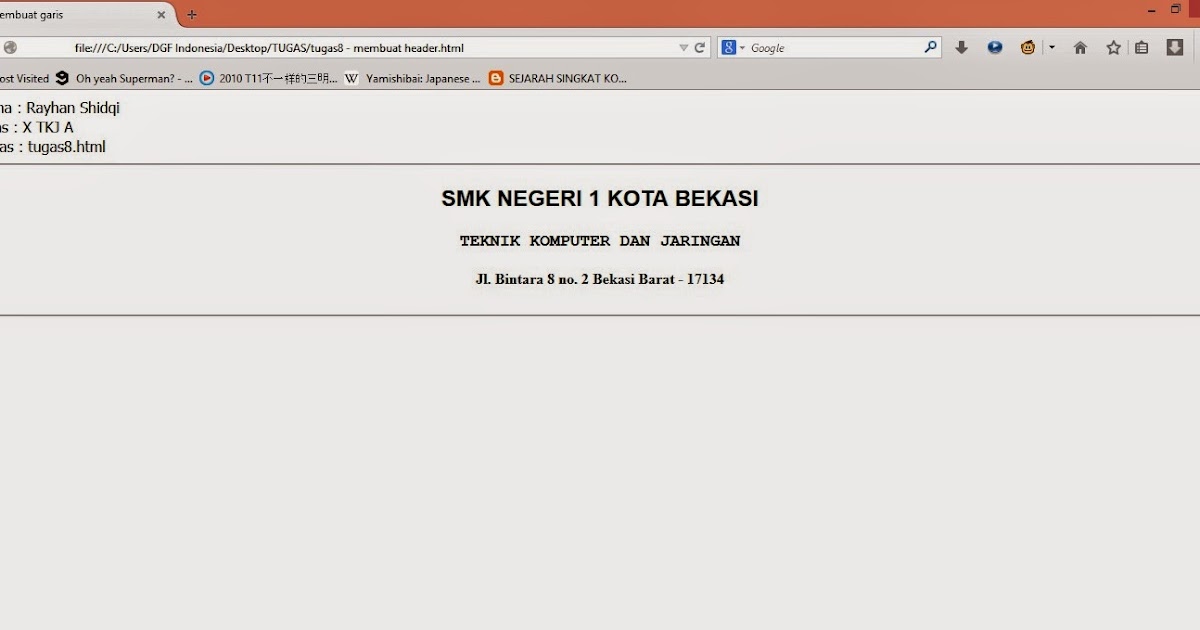Open the 'Most Visited' bookmarks folder
This screenshot has width=1200, height=630.
point(22,78)
